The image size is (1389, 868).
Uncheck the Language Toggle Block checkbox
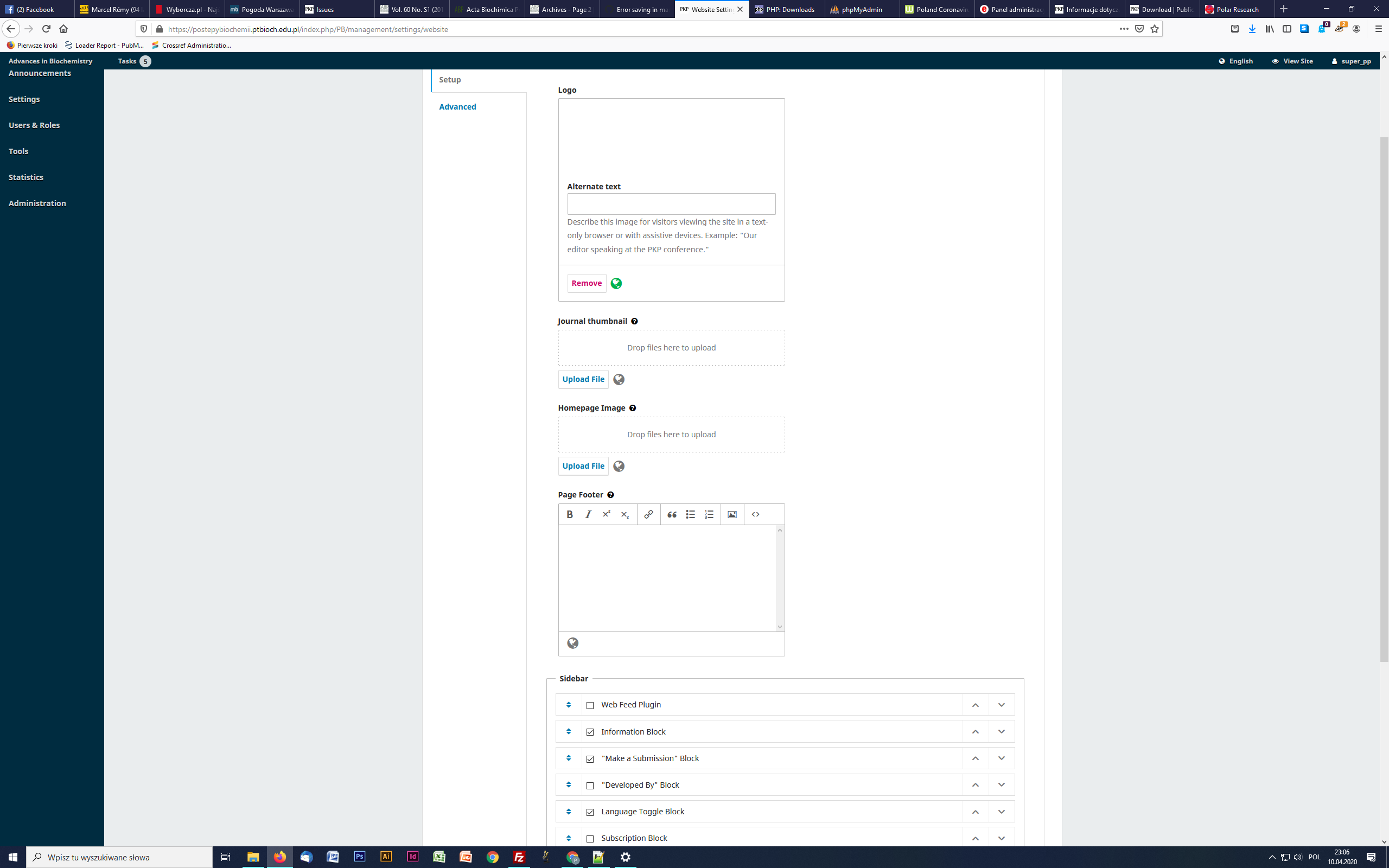(590, 812)
